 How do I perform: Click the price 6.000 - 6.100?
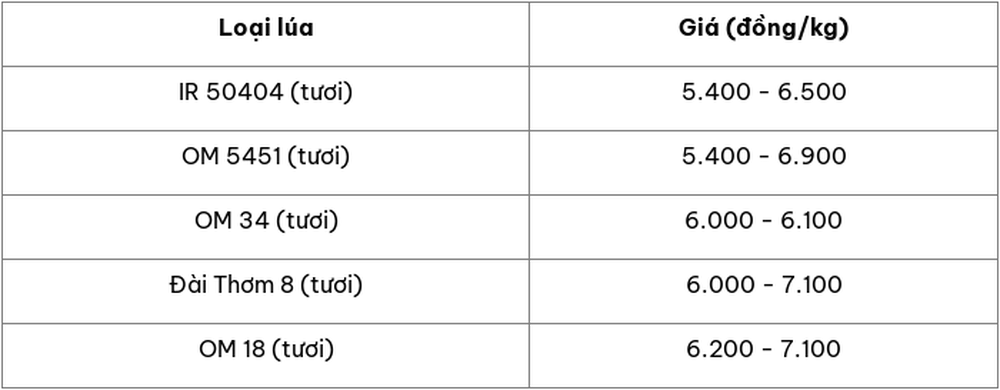pyautogui.click(x=764, y=221)
